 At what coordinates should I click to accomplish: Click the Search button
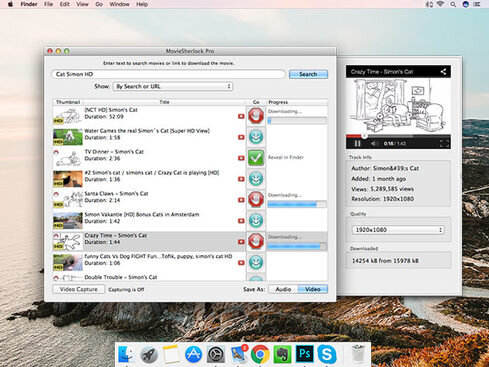pyautogui.click(x=308, y=74)
